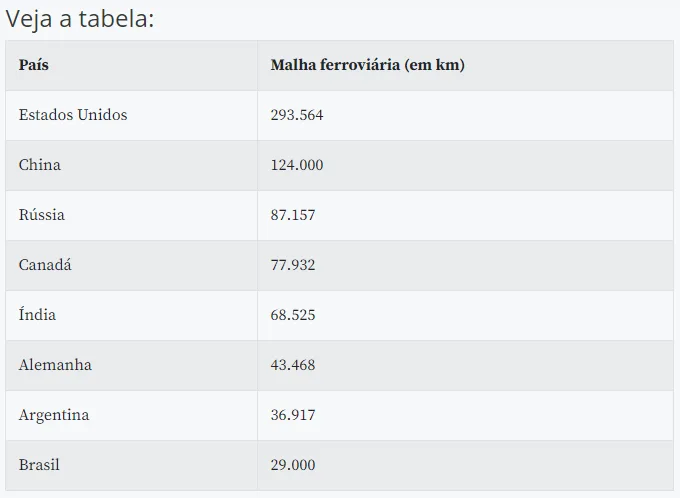This screenshot has height=498, width=680.
Task: Click the value 87.157
Action: pyautogui.click(x=293, y=215)
